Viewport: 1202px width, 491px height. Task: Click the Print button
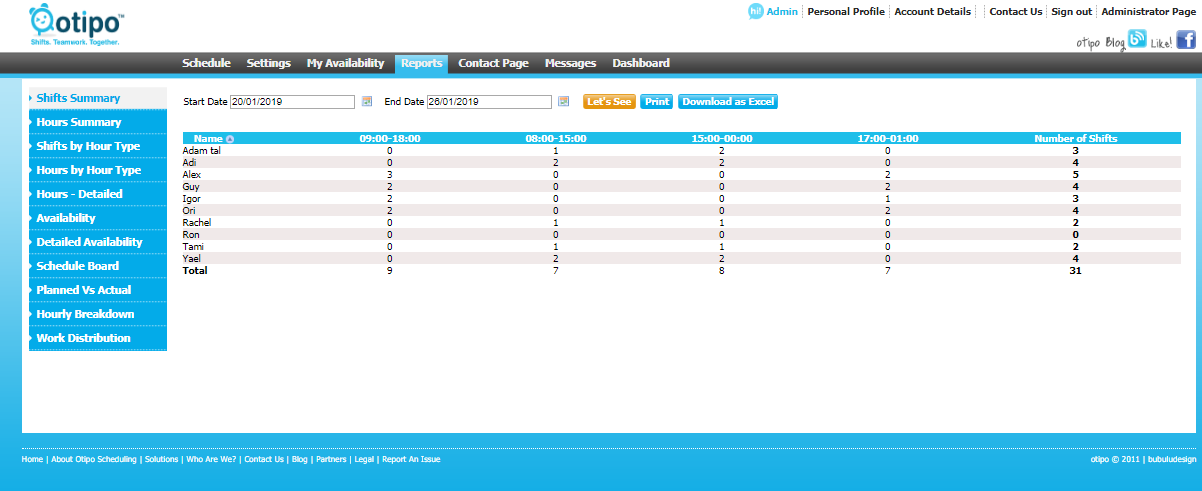656,102
